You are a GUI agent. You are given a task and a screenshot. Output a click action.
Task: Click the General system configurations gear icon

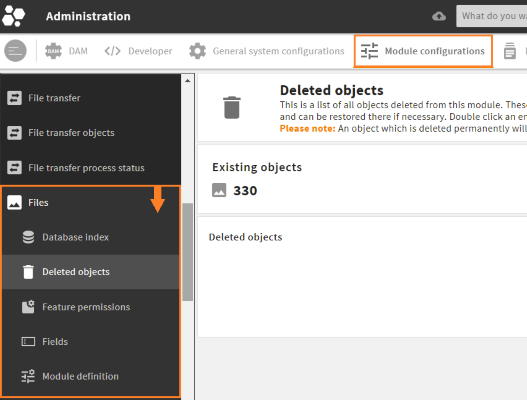click(197, 51)
